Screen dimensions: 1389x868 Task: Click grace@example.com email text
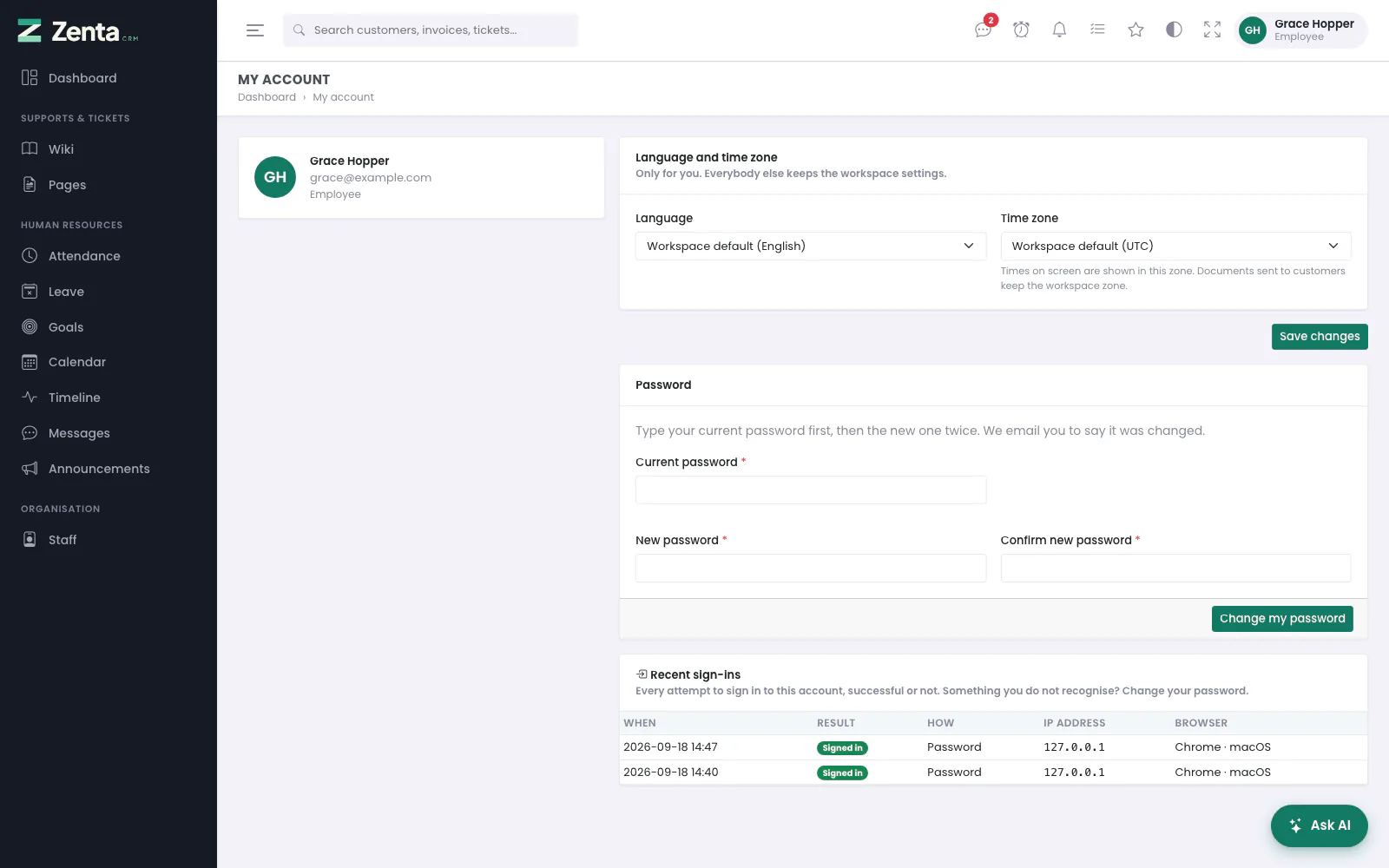tap(371, 178)
